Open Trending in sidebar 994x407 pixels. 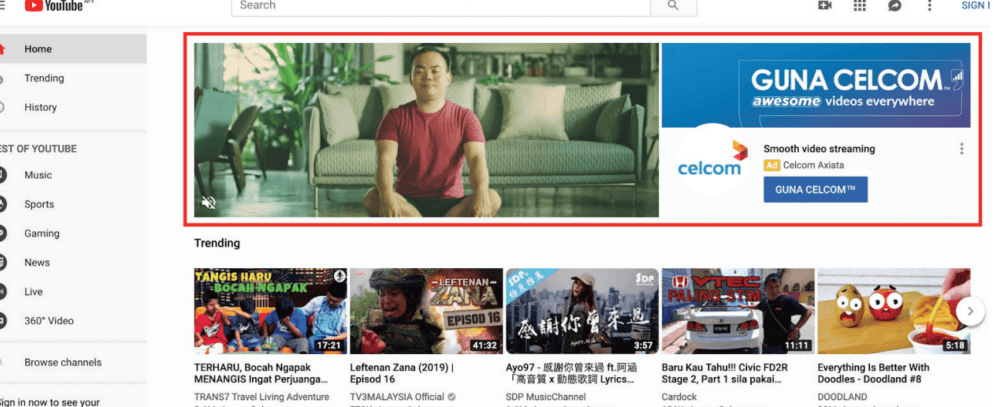(x=73, y=78)
